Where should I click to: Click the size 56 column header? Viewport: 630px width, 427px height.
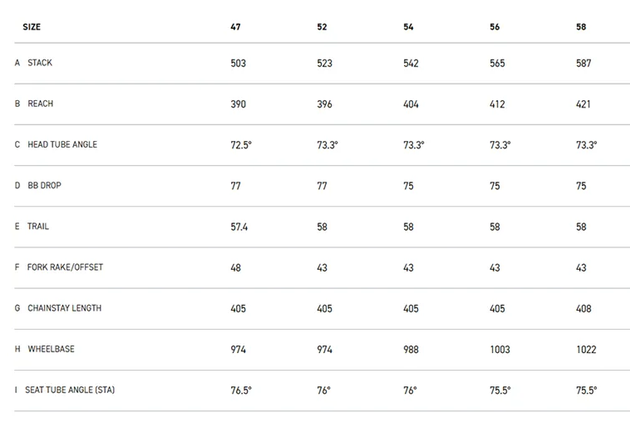click(495, 27)
